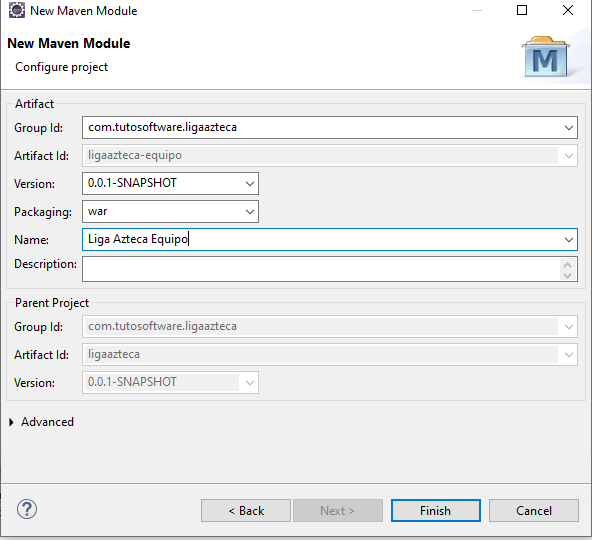Click the Parent Project group heading
The width and height of the screenshot is (592, 540).
point(52,303)
